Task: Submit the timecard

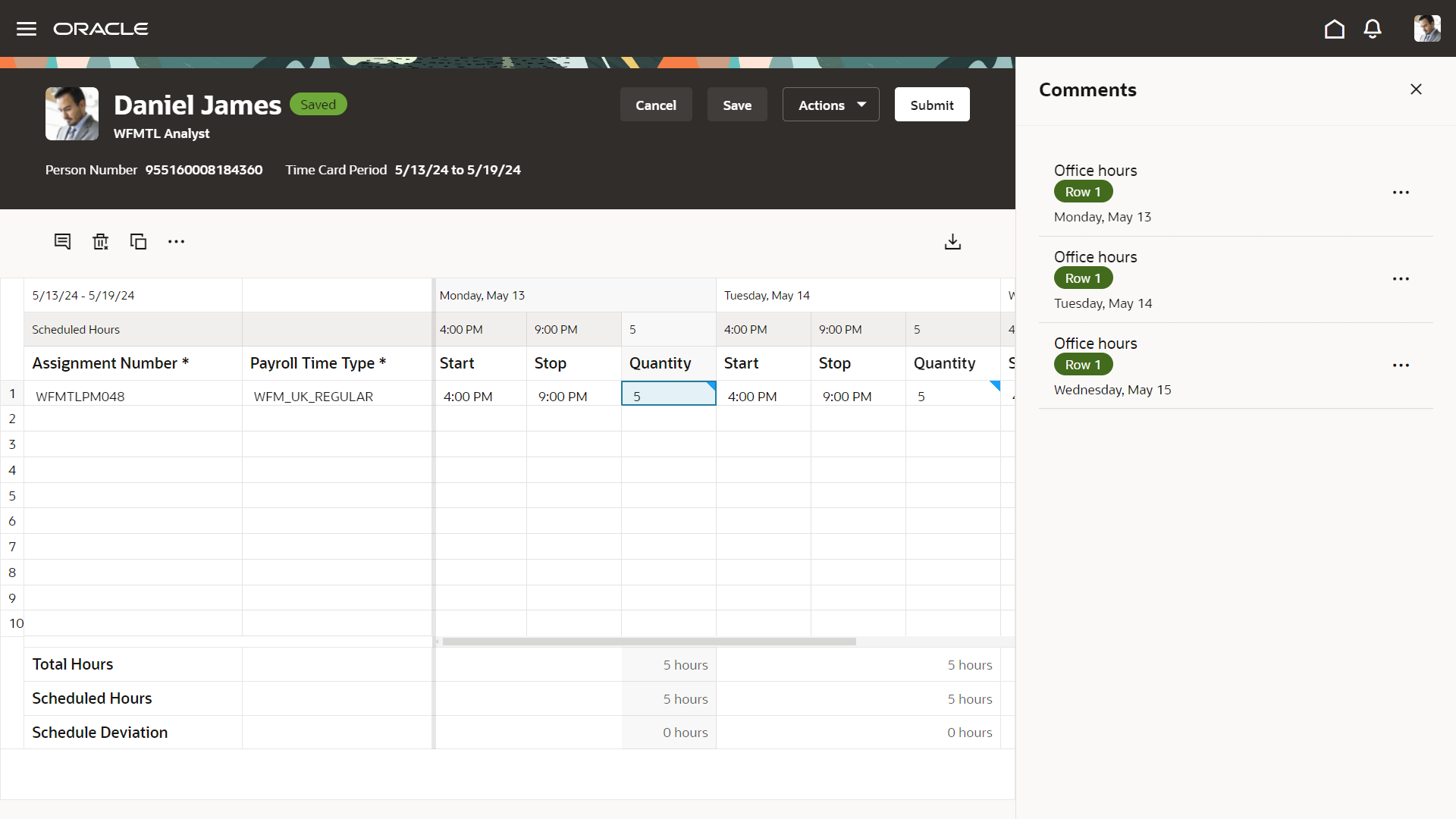Action: pos(932,105)
